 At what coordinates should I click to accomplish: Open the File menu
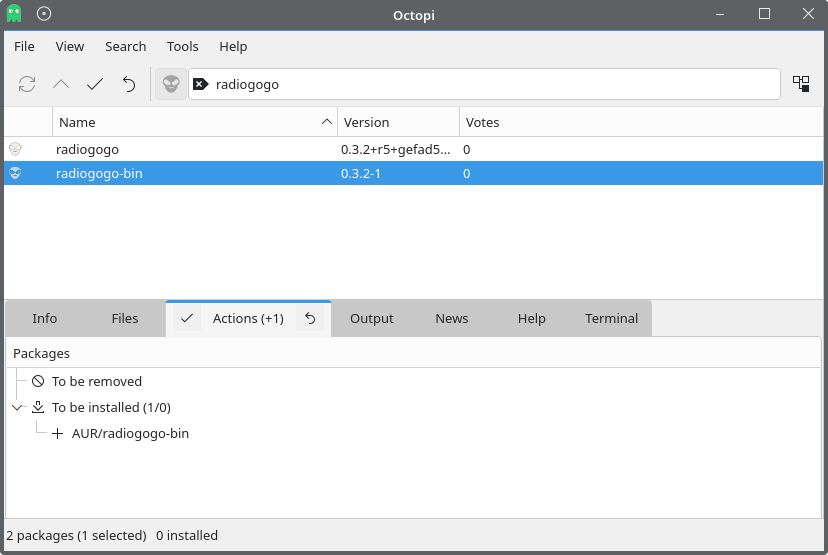click(24, 46)
